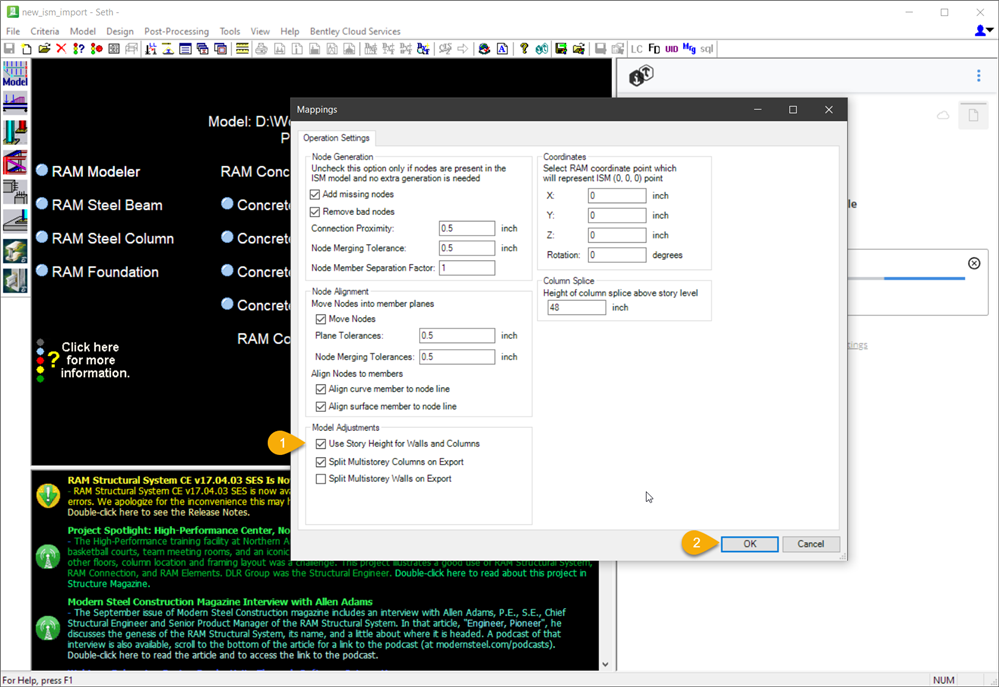Image resolution: width=999 pixels, height=687 pixels.
Task: Click the blue letter A toolbar icon
Action: [502, 48]
